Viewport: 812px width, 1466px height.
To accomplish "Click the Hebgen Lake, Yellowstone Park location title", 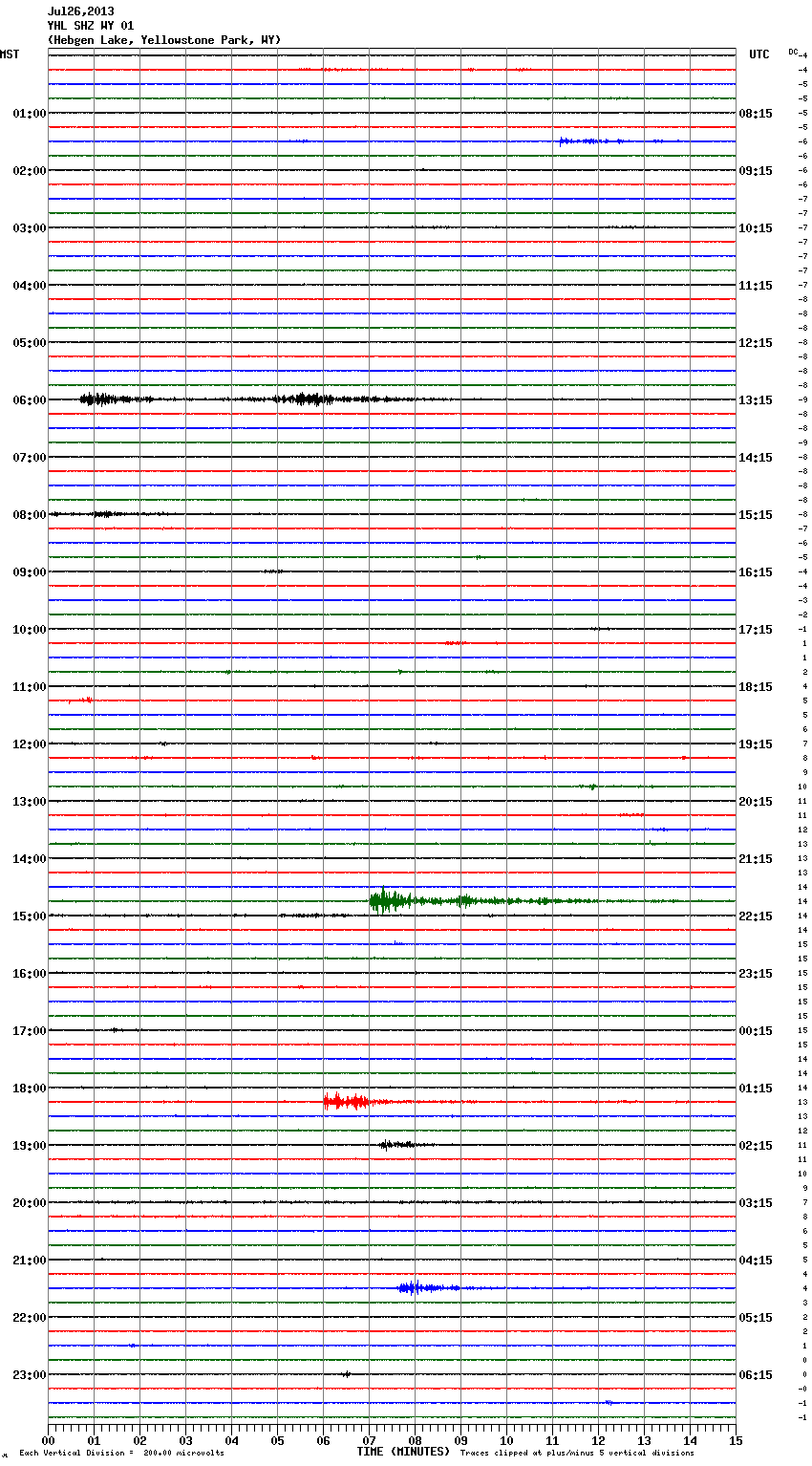I will 164,40.
